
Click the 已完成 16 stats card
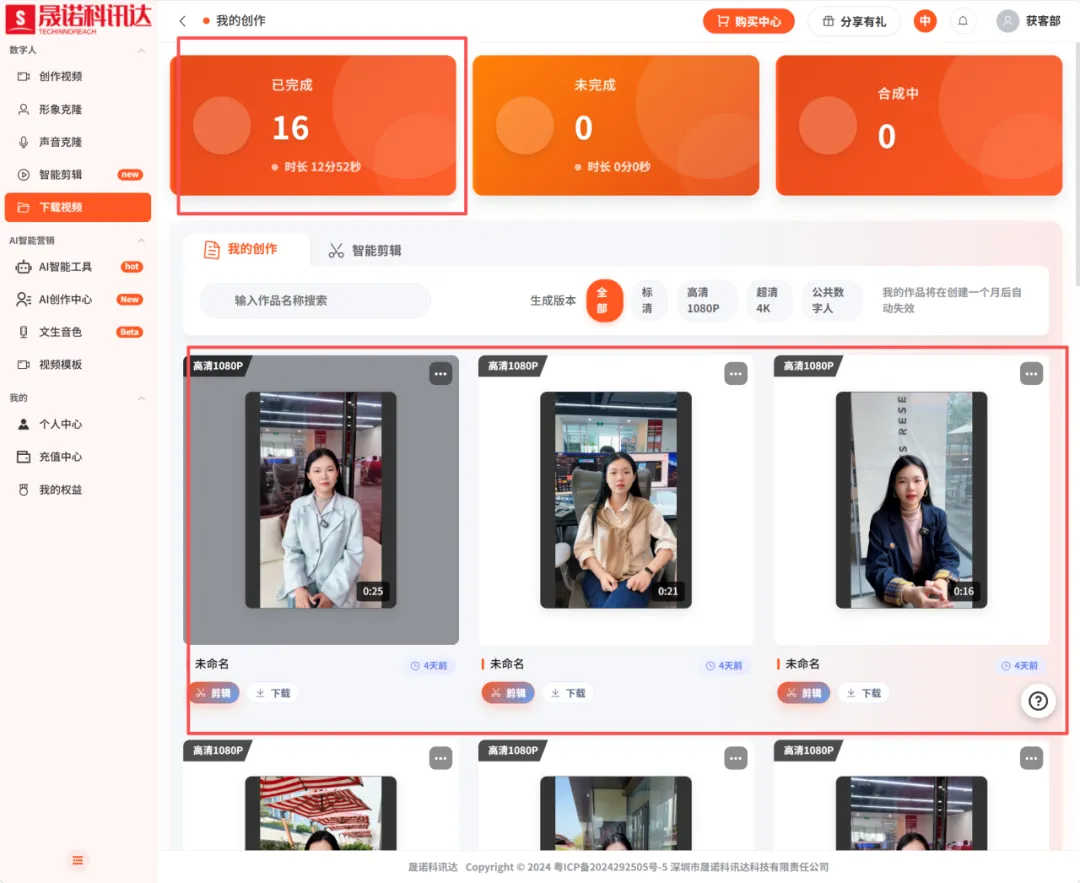point(313,125)
